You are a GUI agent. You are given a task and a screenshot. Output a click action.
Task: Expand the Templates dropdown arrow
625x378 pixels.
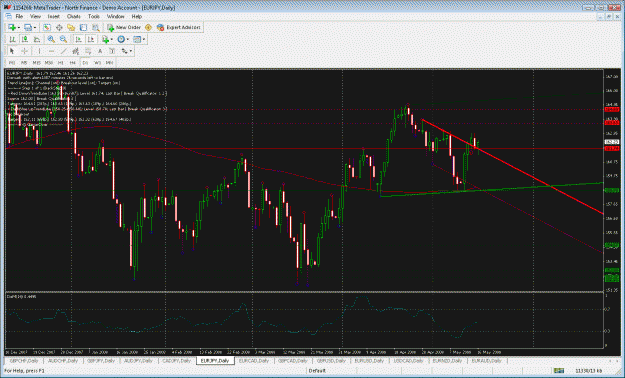pyautogui.click(x=144, y=39)
